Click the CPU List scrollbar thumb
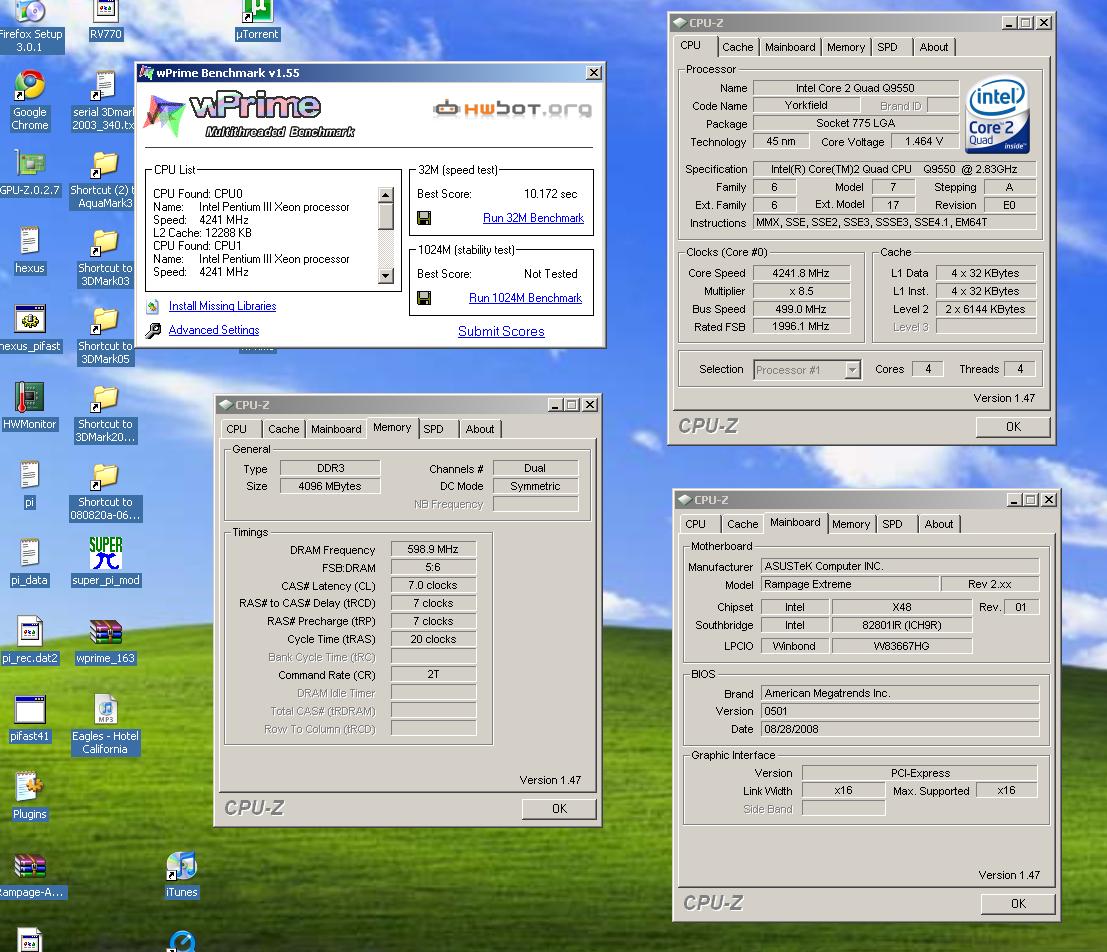 [385, 216]
